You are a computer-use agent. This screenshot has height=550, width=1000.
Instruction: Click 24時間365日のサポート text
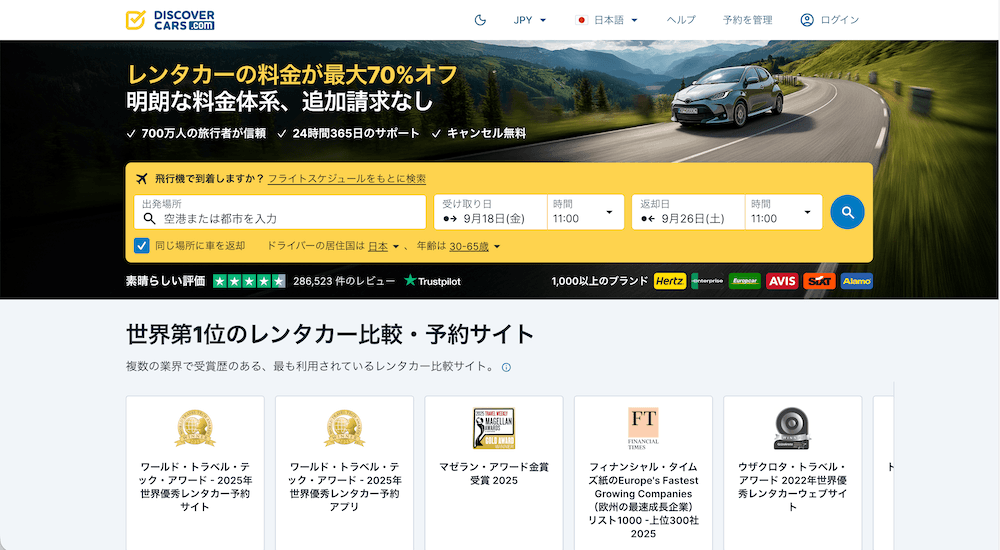click(x=356, y=133)
